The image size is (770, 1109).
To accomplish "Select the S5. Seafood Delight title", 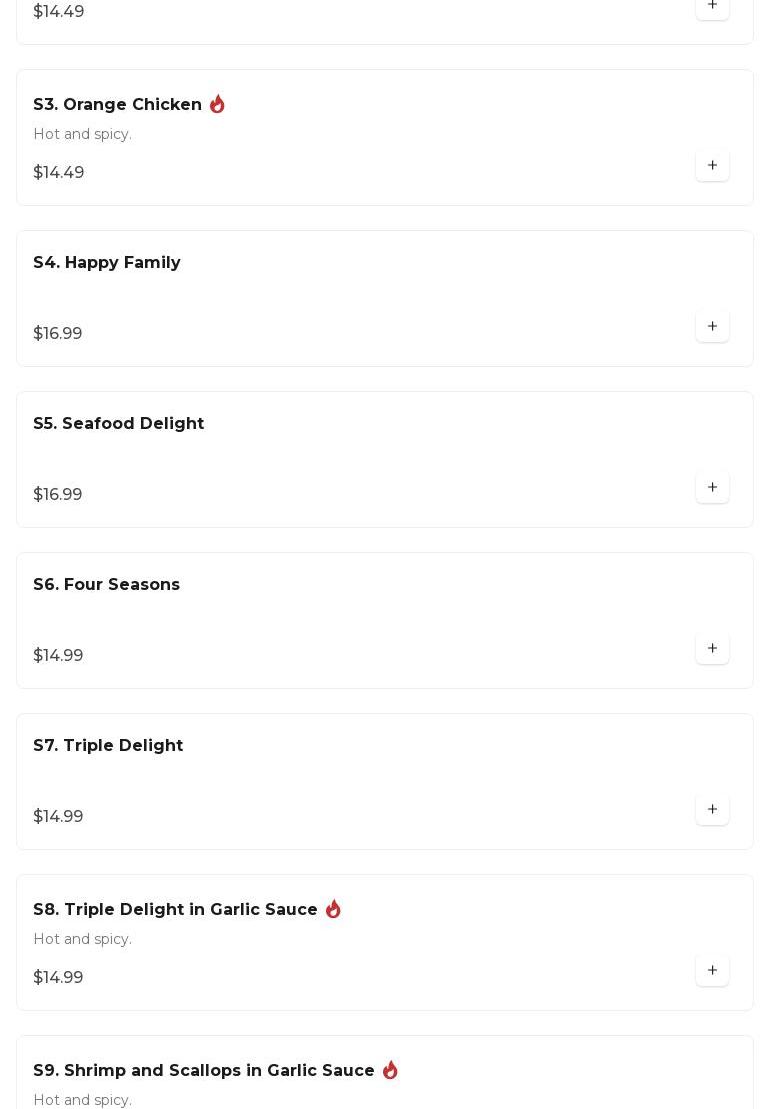I will click(x=118, y=423).
